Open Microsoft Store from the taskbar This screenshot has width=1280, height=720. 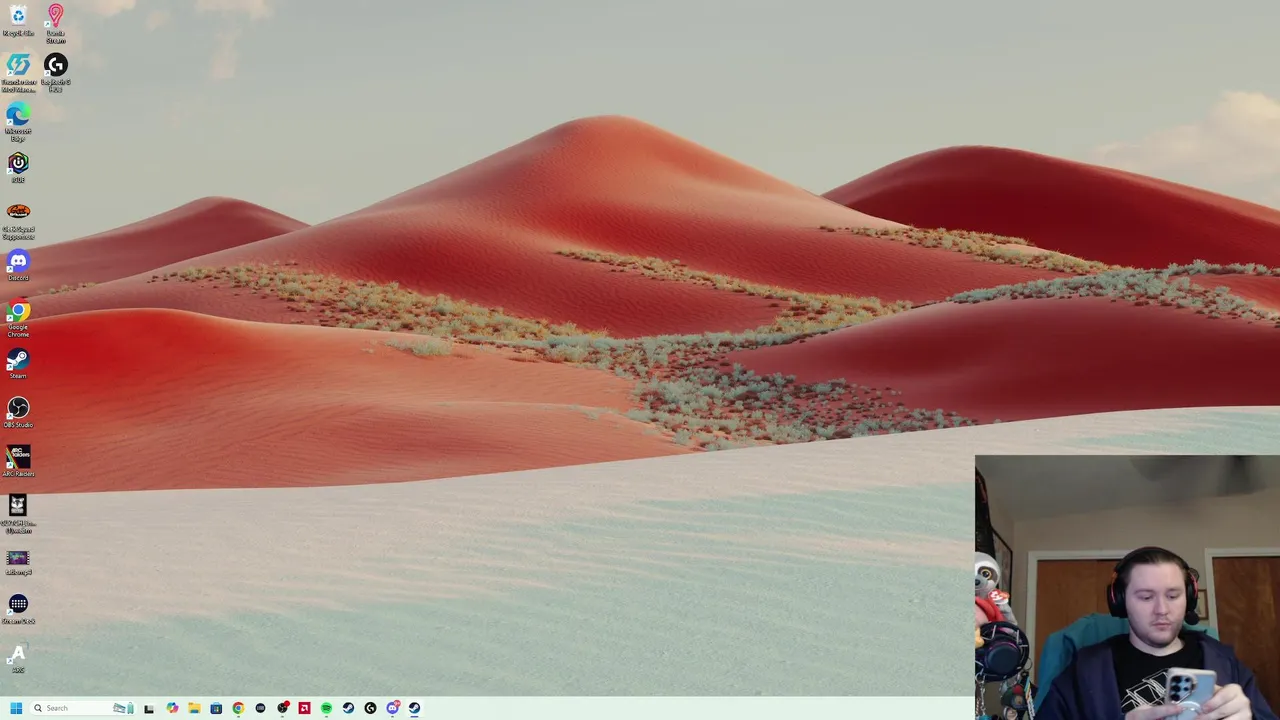pyautogui.click(x=216, y=708)
